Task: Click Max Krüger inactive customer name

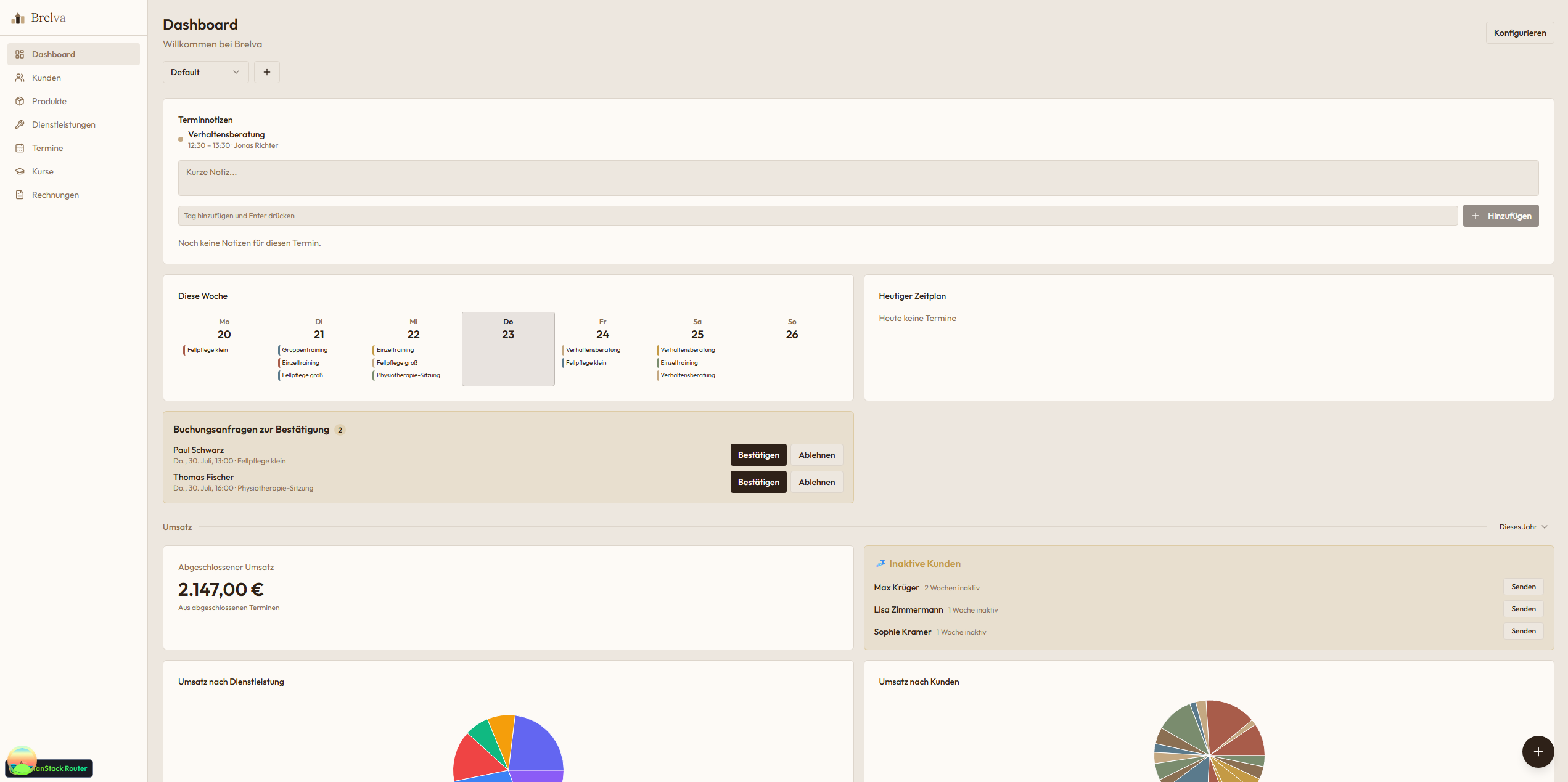Action: [897, 587]
